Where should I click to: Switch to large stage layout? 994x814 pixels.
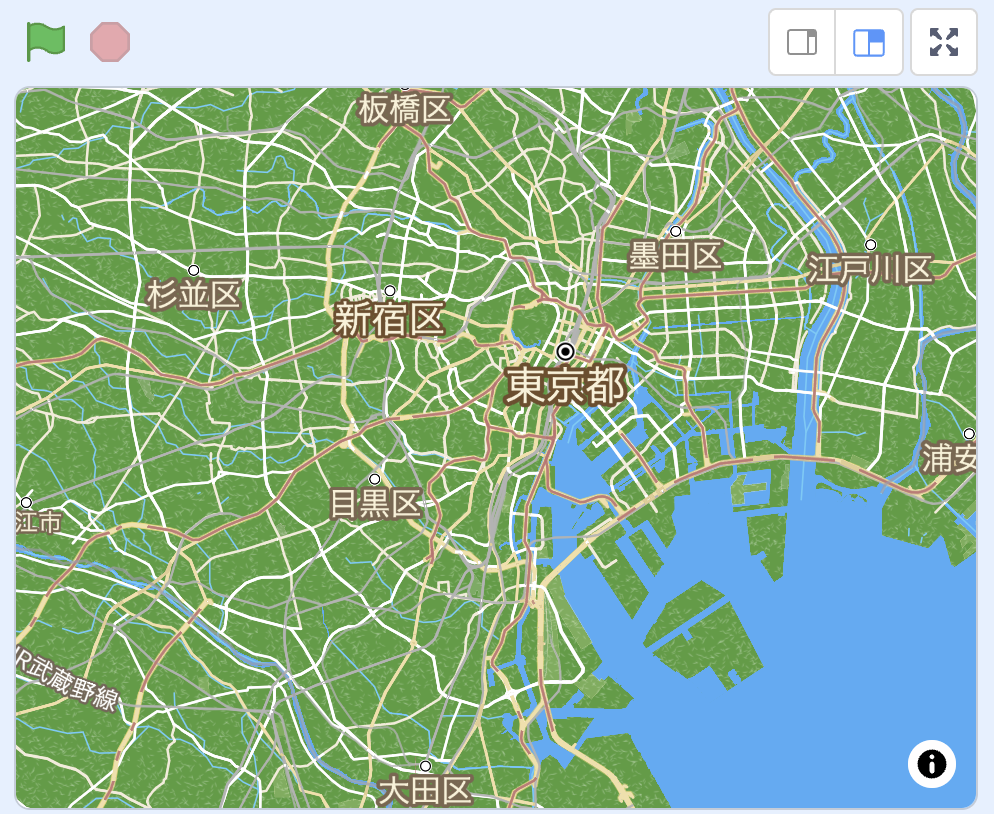869,42
